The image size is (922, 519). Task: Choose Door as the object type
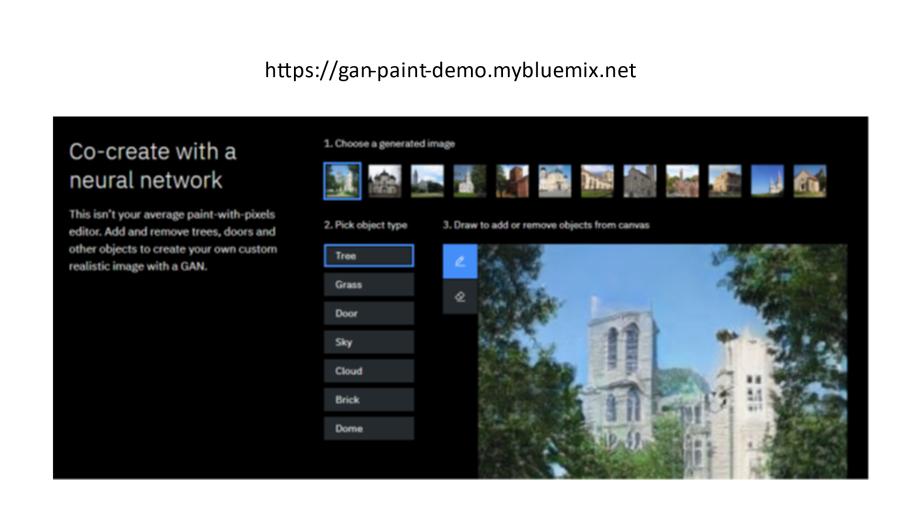tap(368, 314)
